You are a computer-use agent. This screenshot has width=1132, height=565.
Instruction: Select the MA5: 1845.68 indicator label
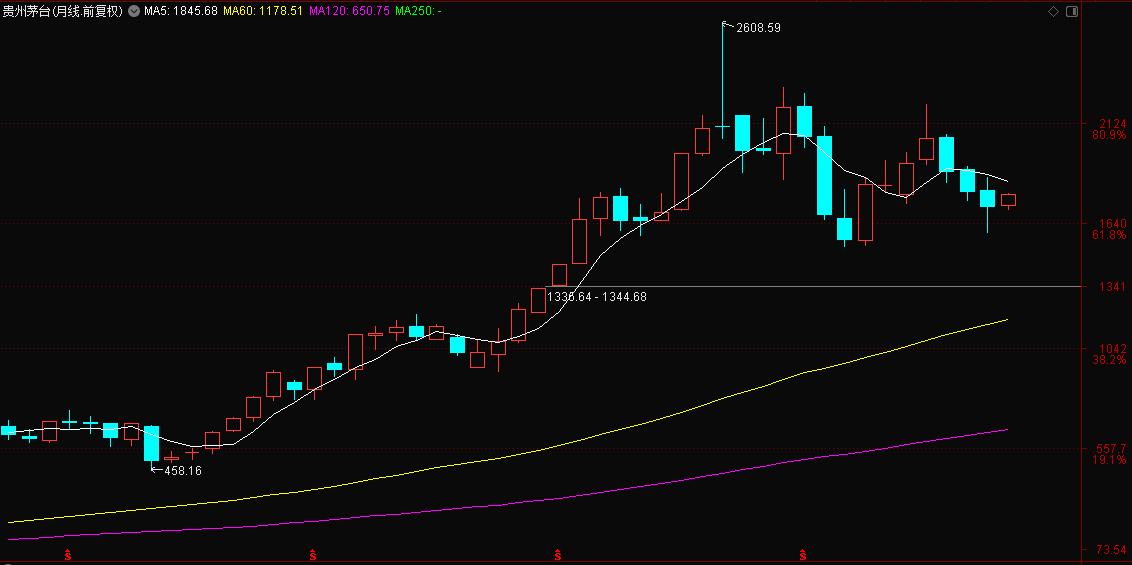pyautogui.click(x=180, y=11)
